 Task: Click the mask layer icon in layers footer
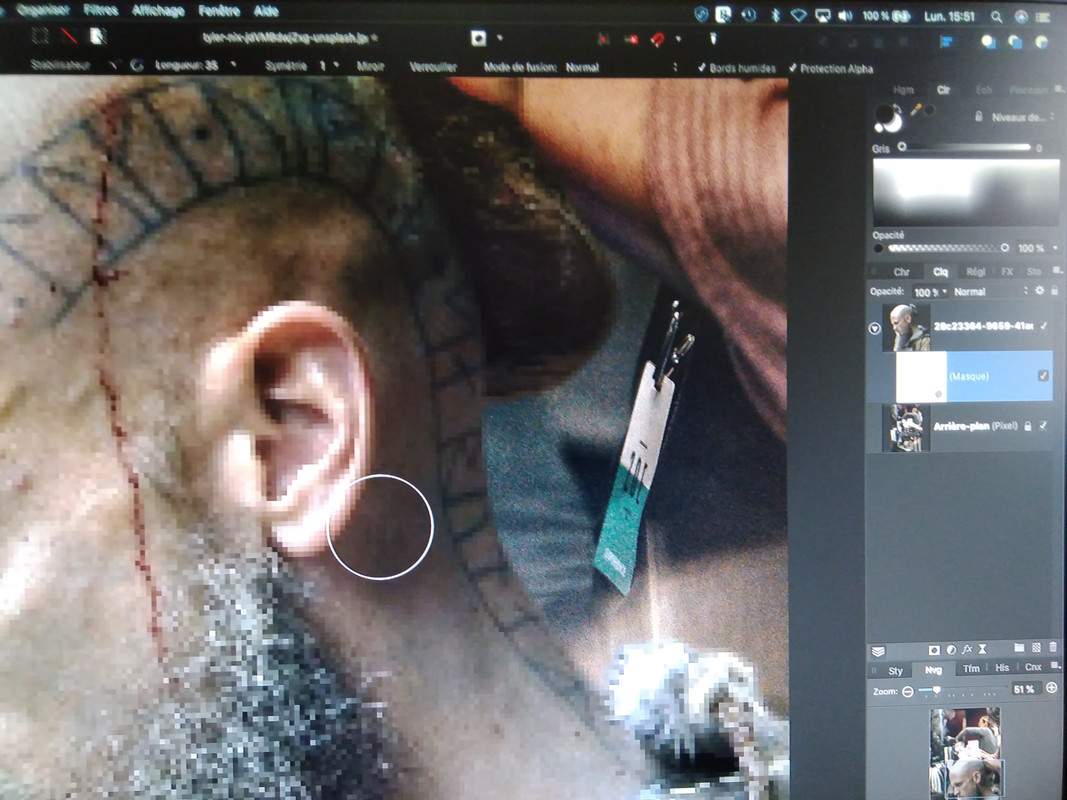[x=934, y=650]
